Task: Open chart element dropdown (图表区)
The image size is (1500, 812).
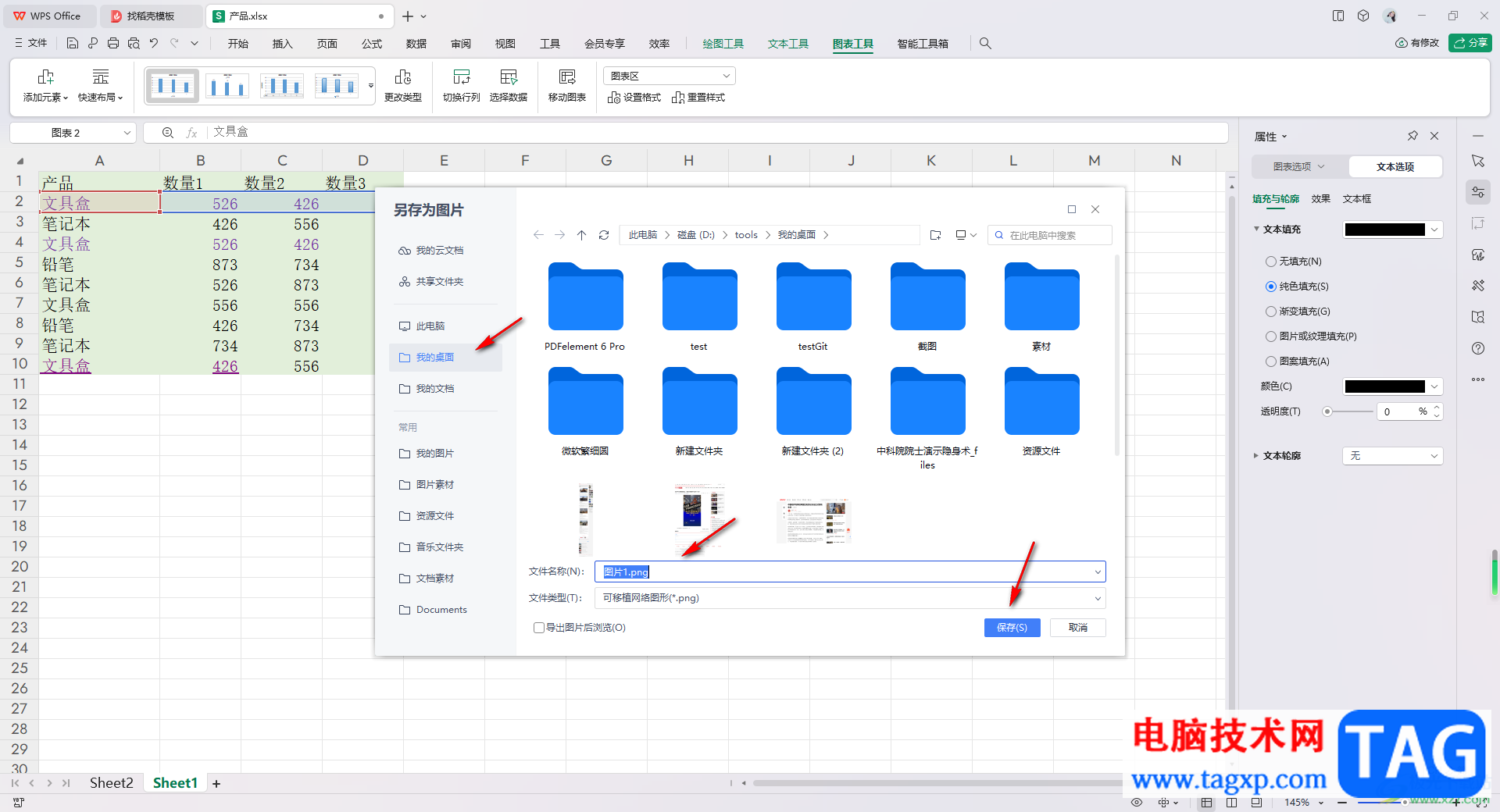Action: click(670, 76)
